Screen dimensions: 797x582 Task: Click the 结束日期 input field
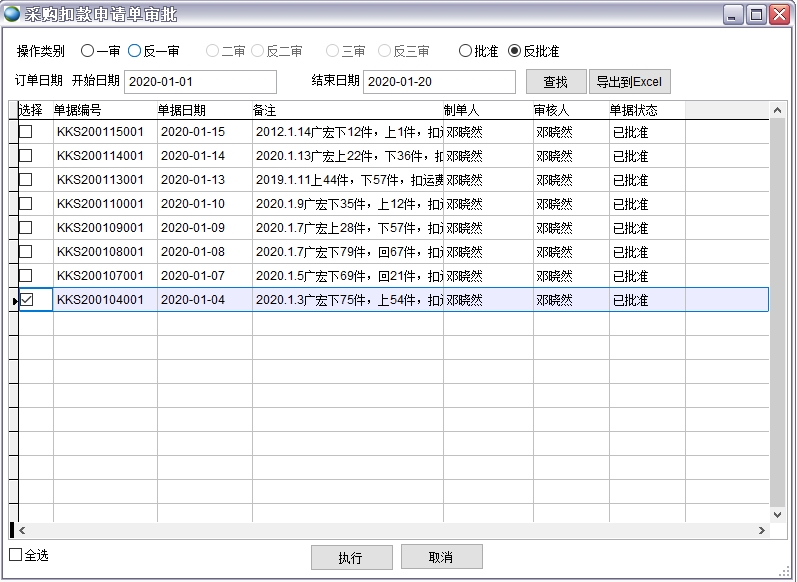pos(439,82)
